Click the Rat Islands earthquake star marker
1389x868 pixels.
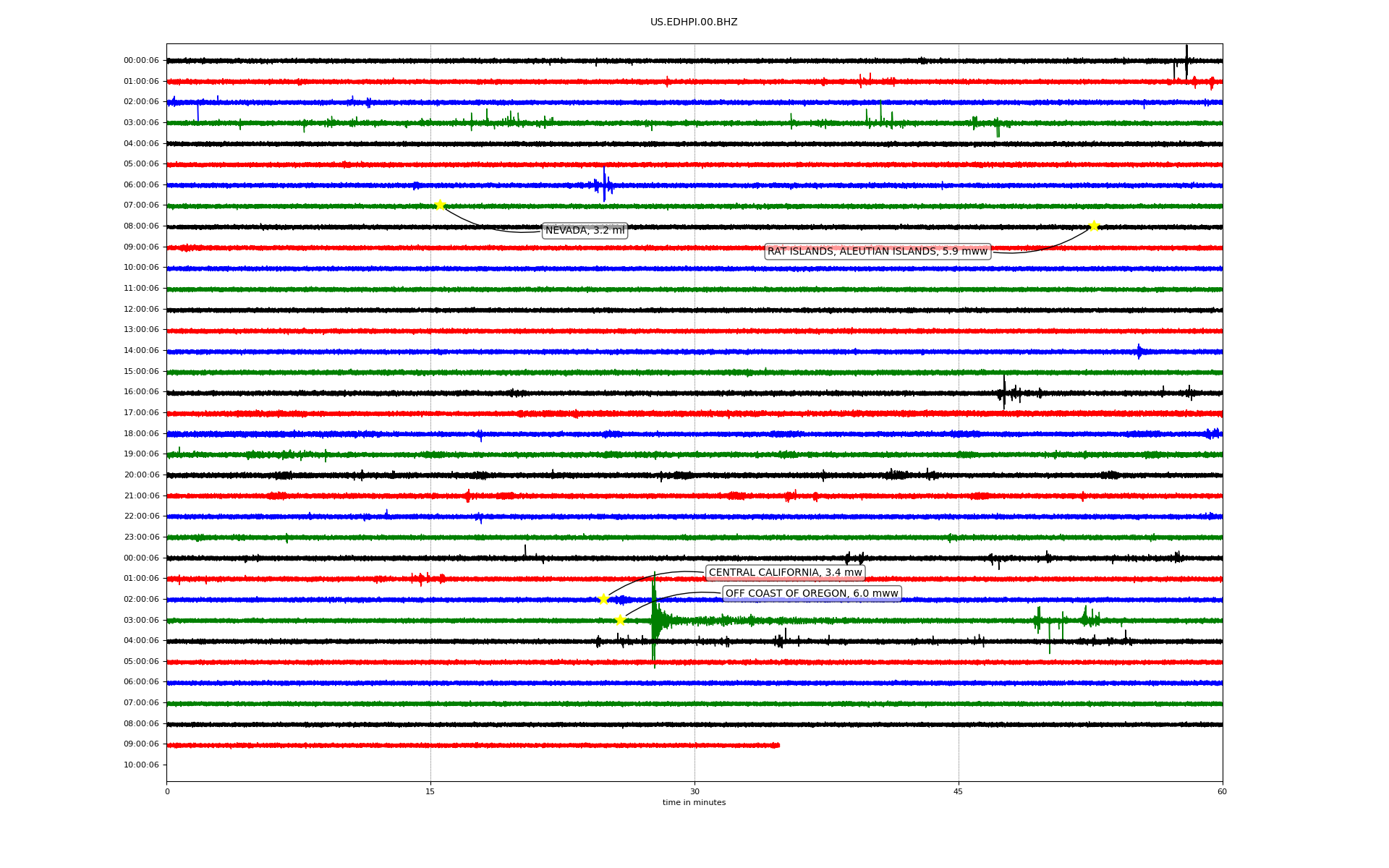(1094, 226)
